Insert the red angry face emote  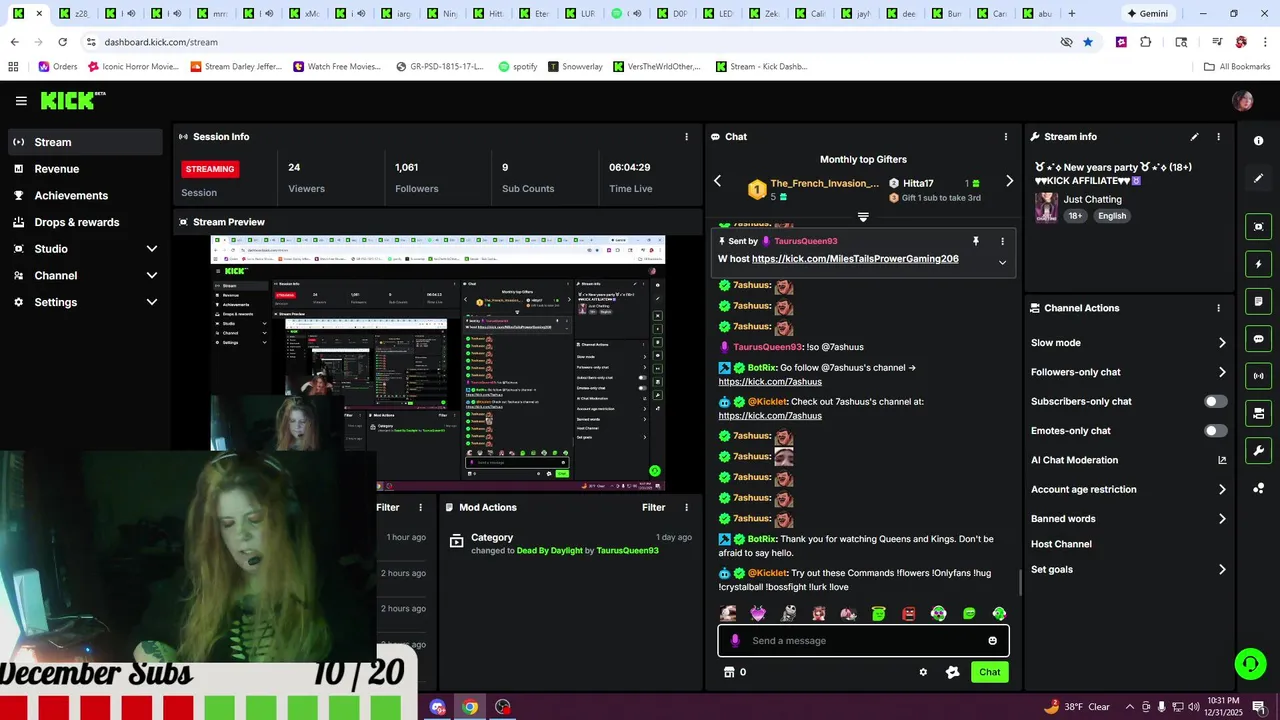pos(909,614)
